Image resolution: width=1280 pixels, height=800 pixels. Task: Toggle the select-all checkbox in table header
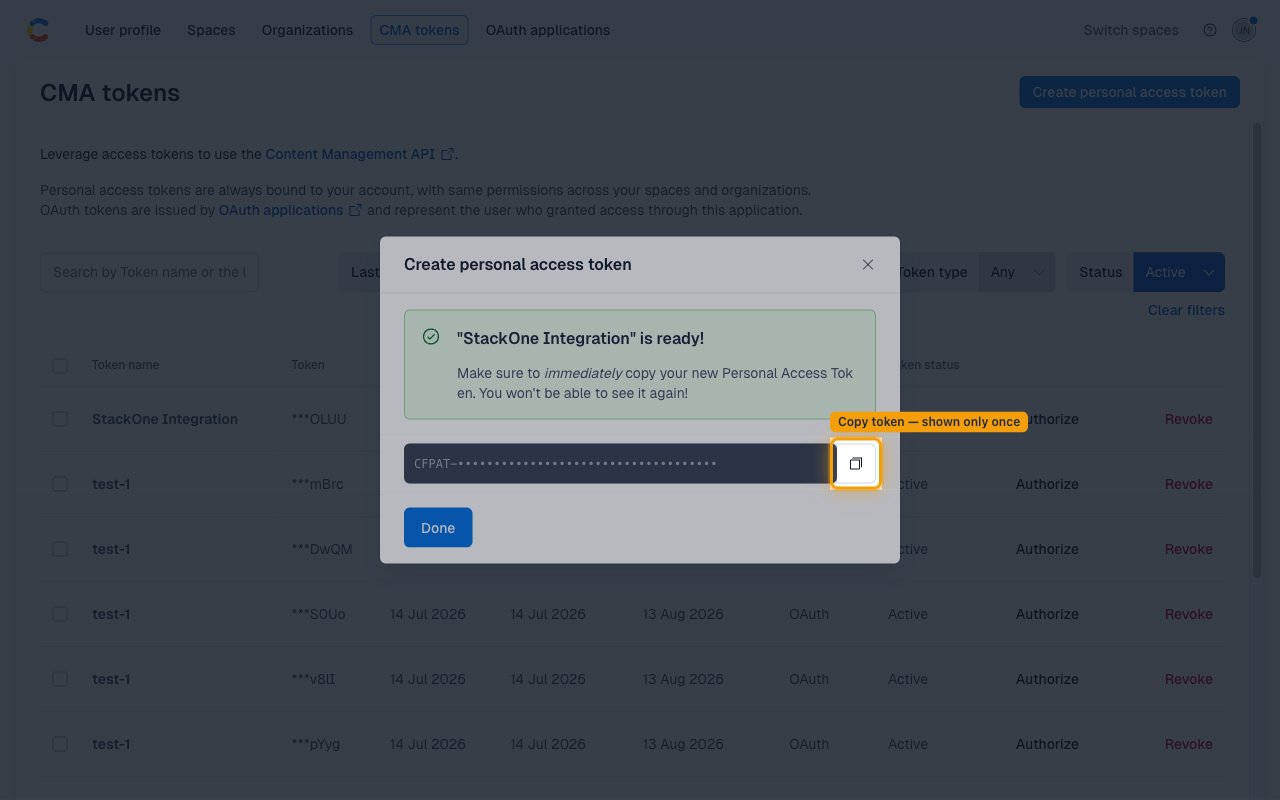[x=60, y=366]
